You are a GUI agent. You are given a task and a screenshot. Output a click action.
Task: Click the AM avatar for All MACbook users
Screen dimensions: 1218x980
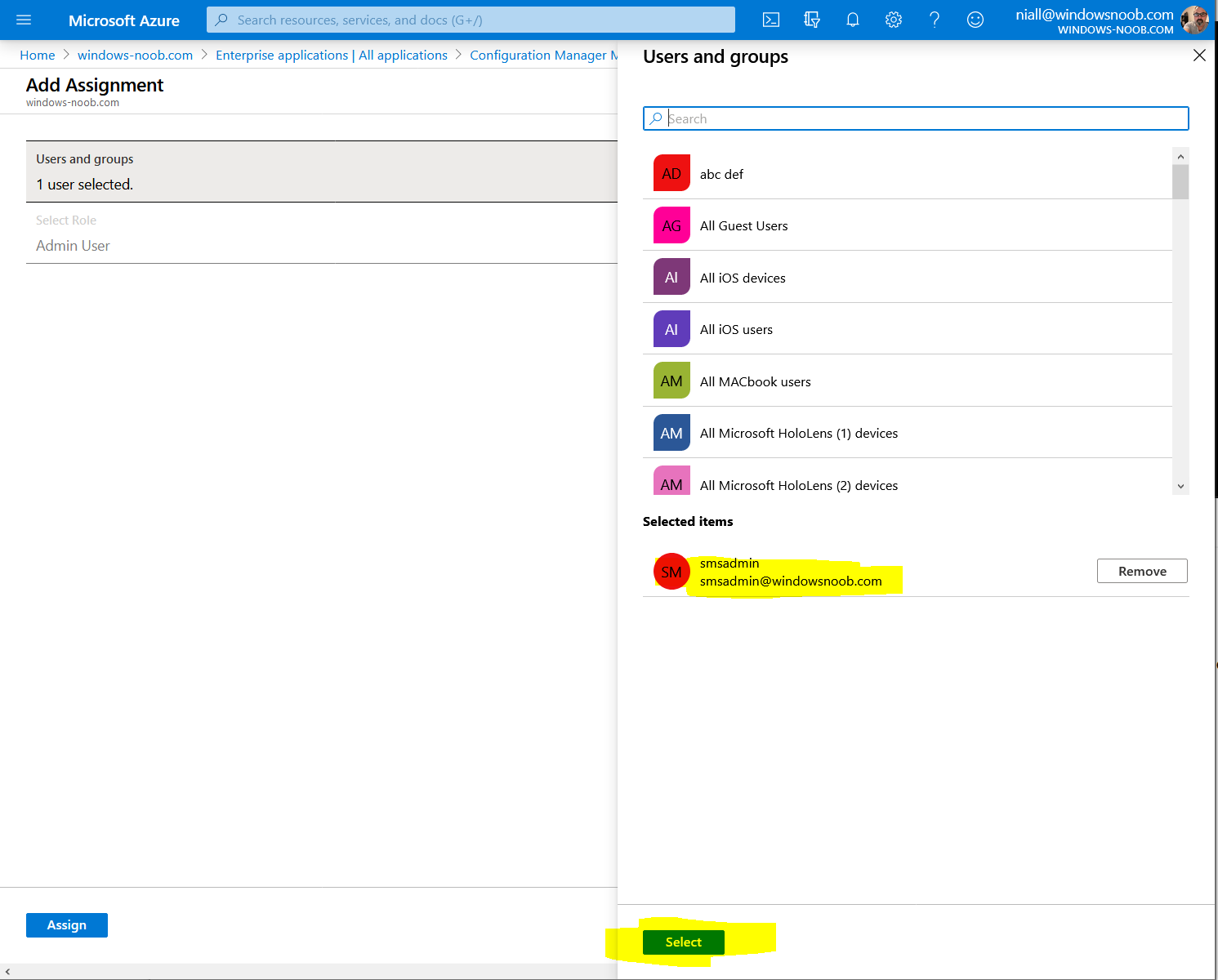[671, 381]
